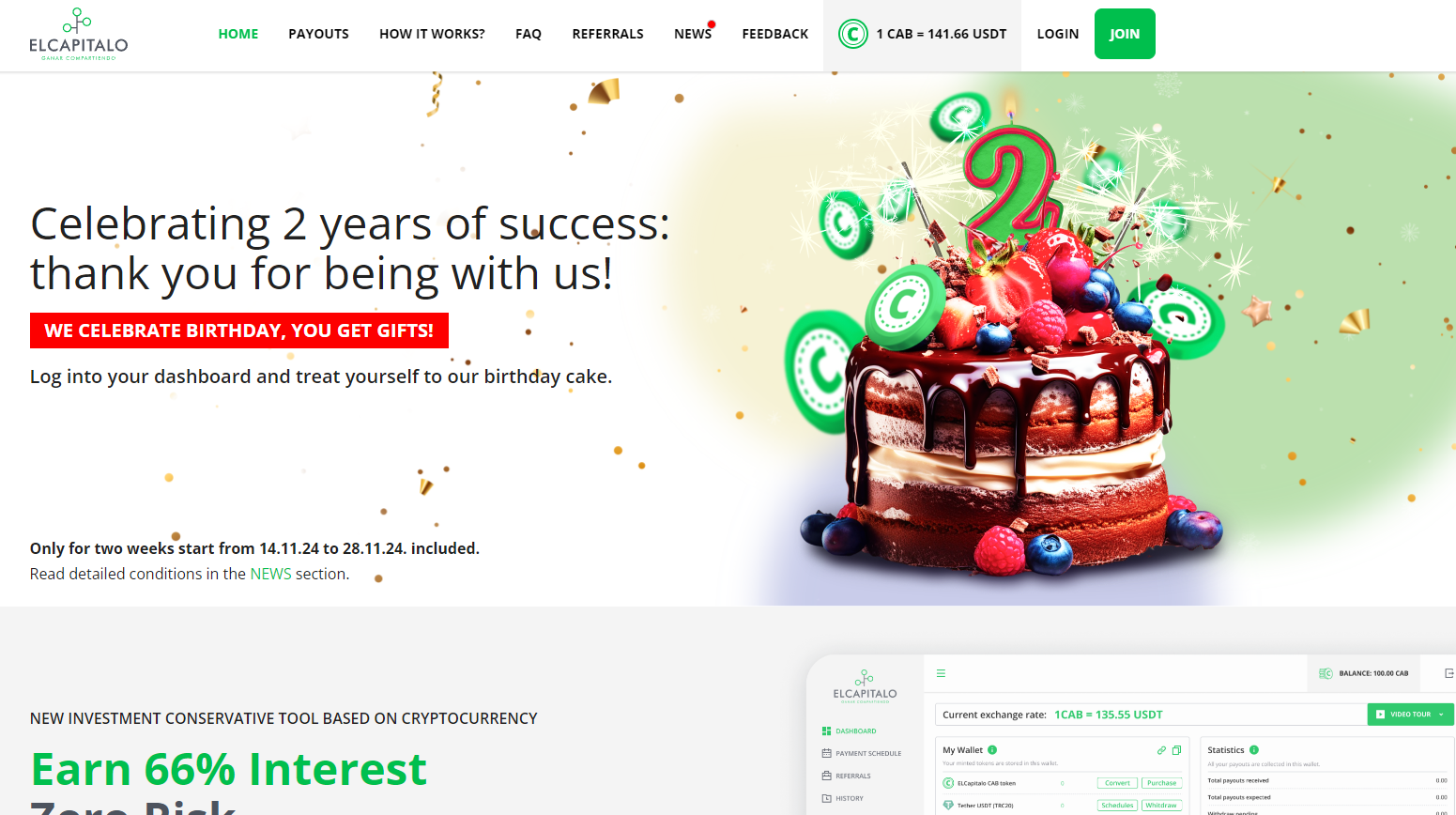Click the Payment Schedule calendar icon in sidebar

[x=826, y=753]
